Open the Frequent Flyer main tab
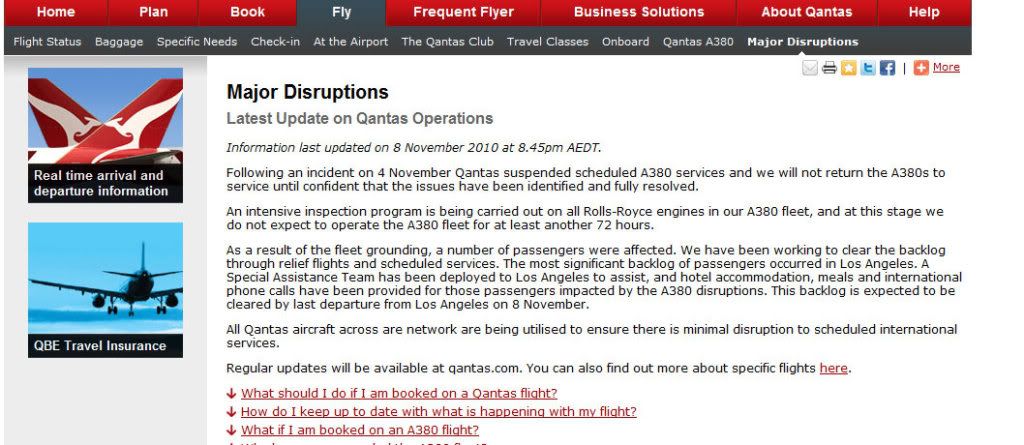1024x445 pixels. pos(464,12)
